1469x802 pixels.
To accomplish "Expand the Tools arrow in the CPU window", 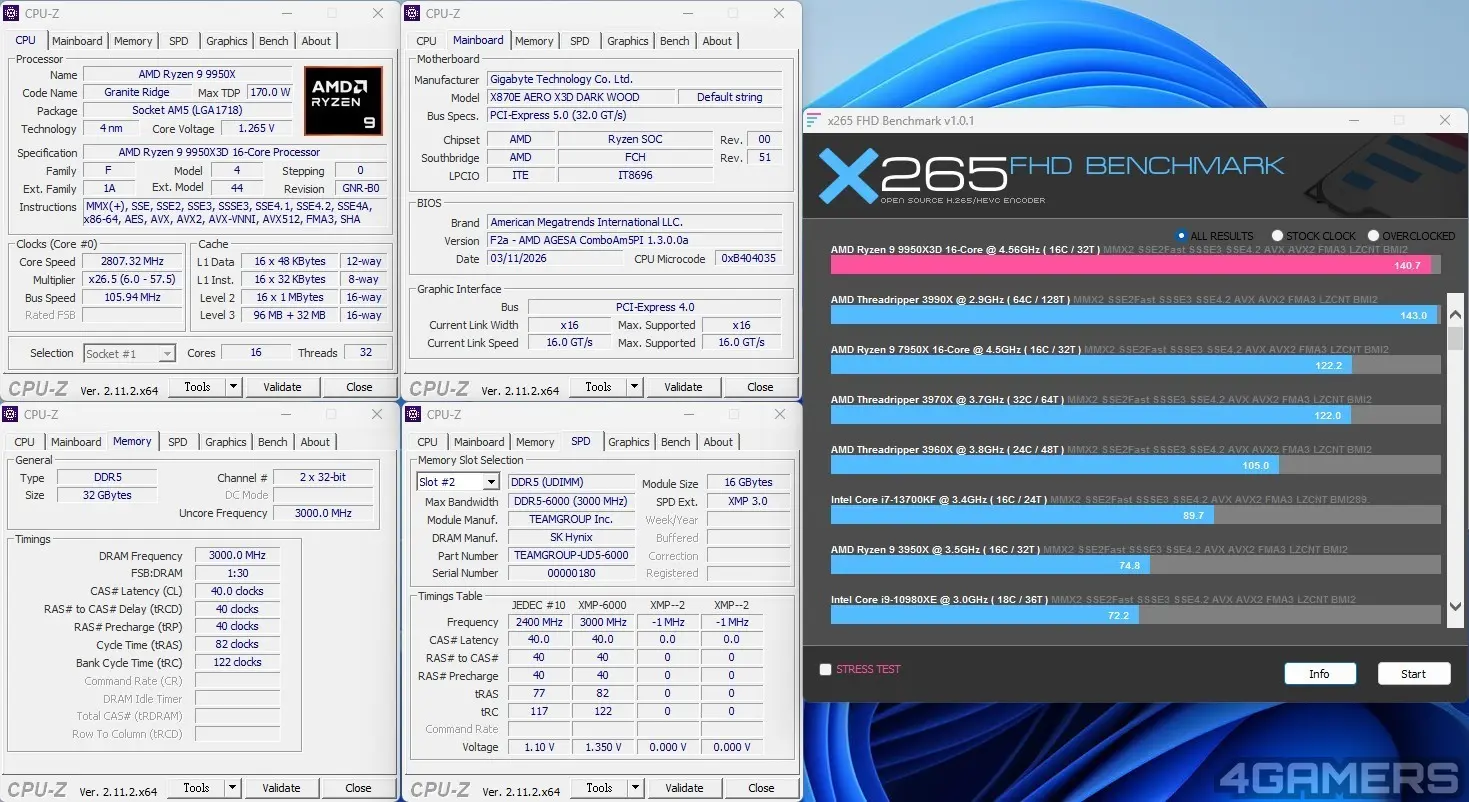I will tap(233, 387).
